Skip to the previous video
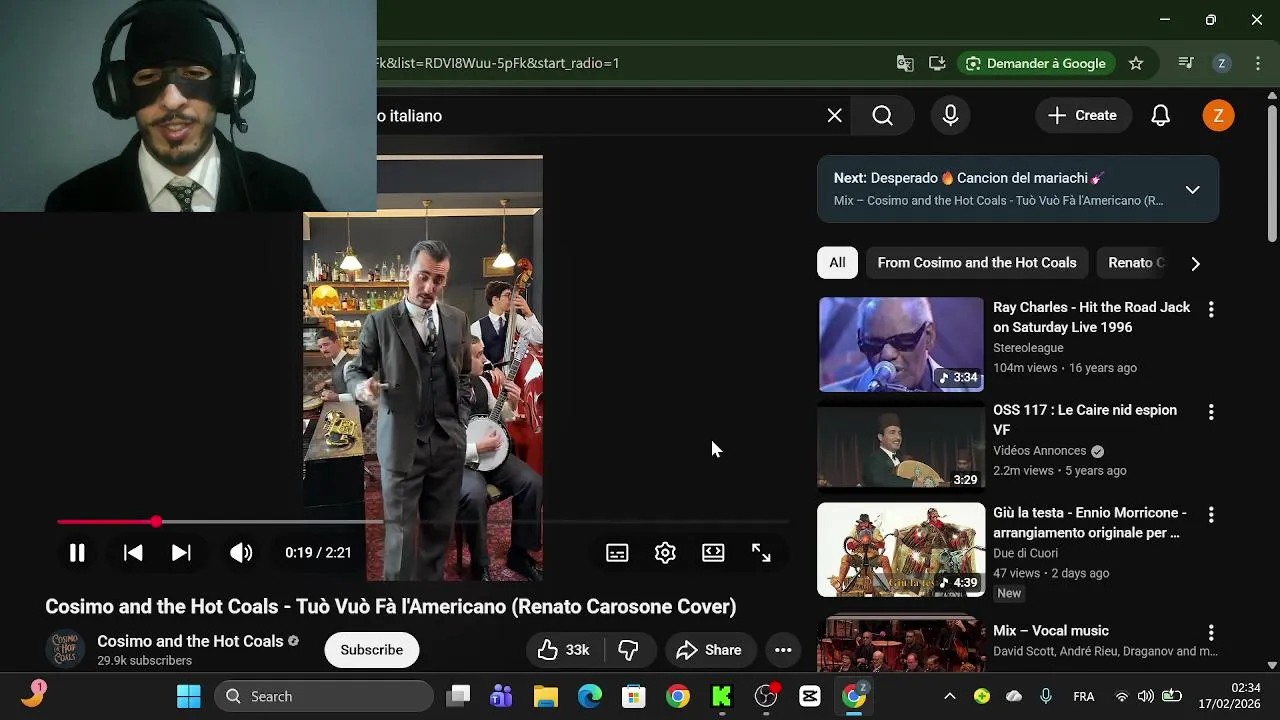This screenshot has width=1280, height=720. (x=132, y=553)
